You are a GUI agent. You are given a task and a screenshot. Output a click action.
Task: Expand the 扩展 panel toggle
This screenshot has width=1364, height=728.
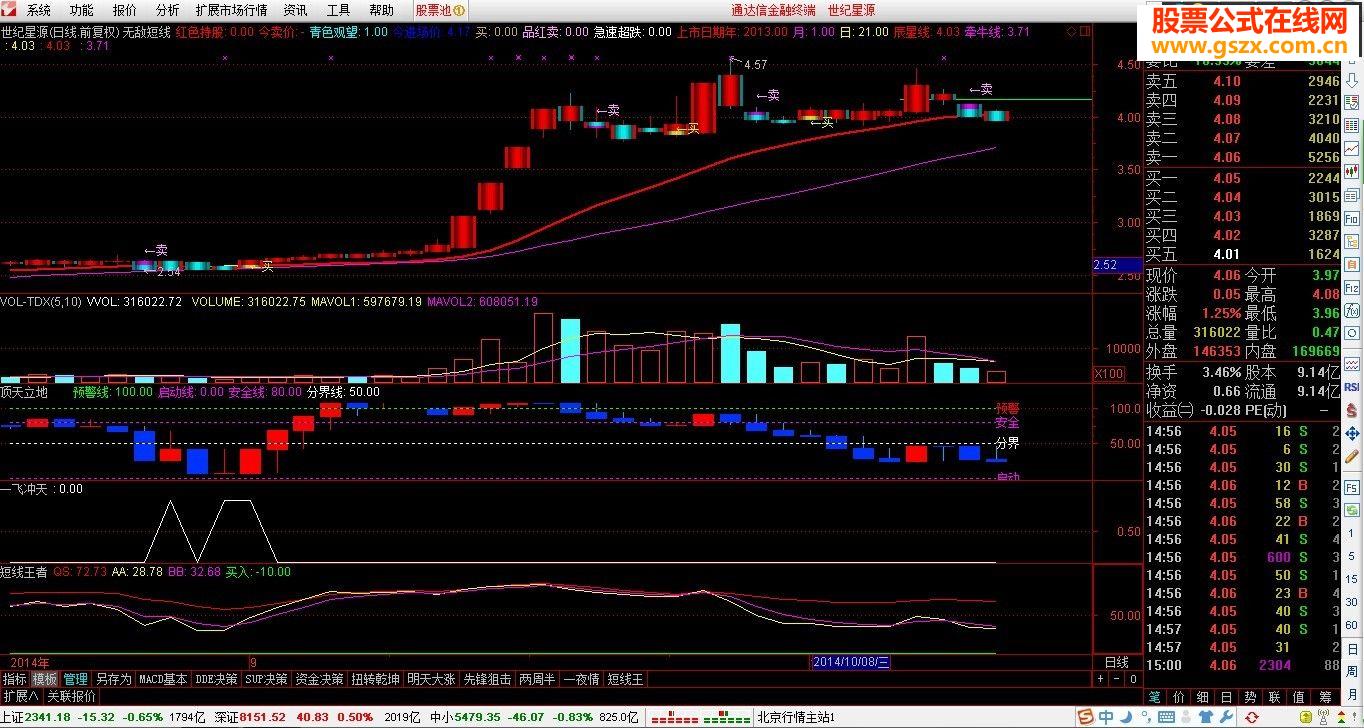point(20,696)
